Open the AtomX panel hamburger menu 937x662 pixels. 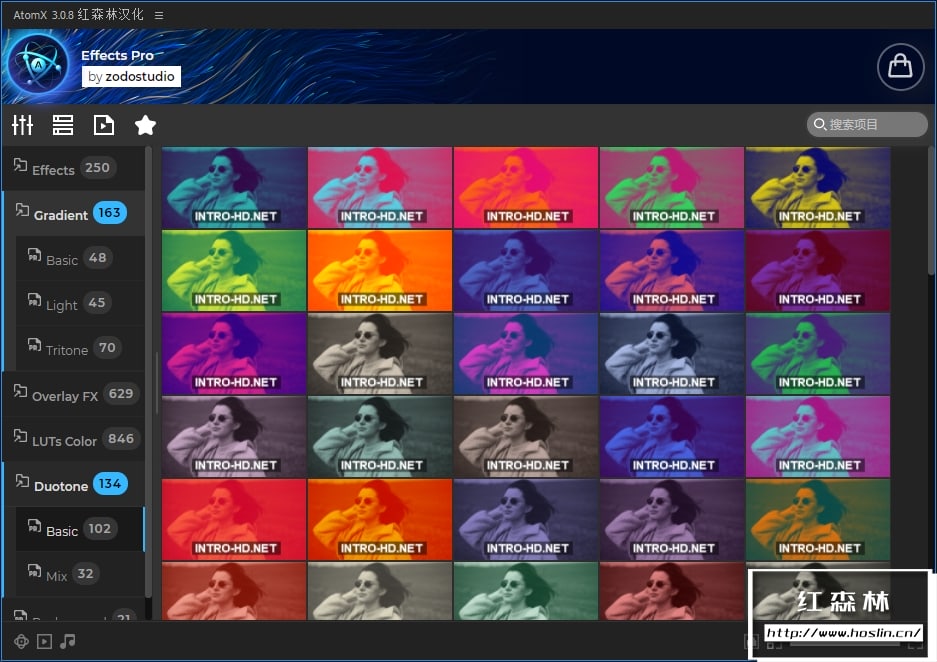pyautogui.click(x=159, y=15)
